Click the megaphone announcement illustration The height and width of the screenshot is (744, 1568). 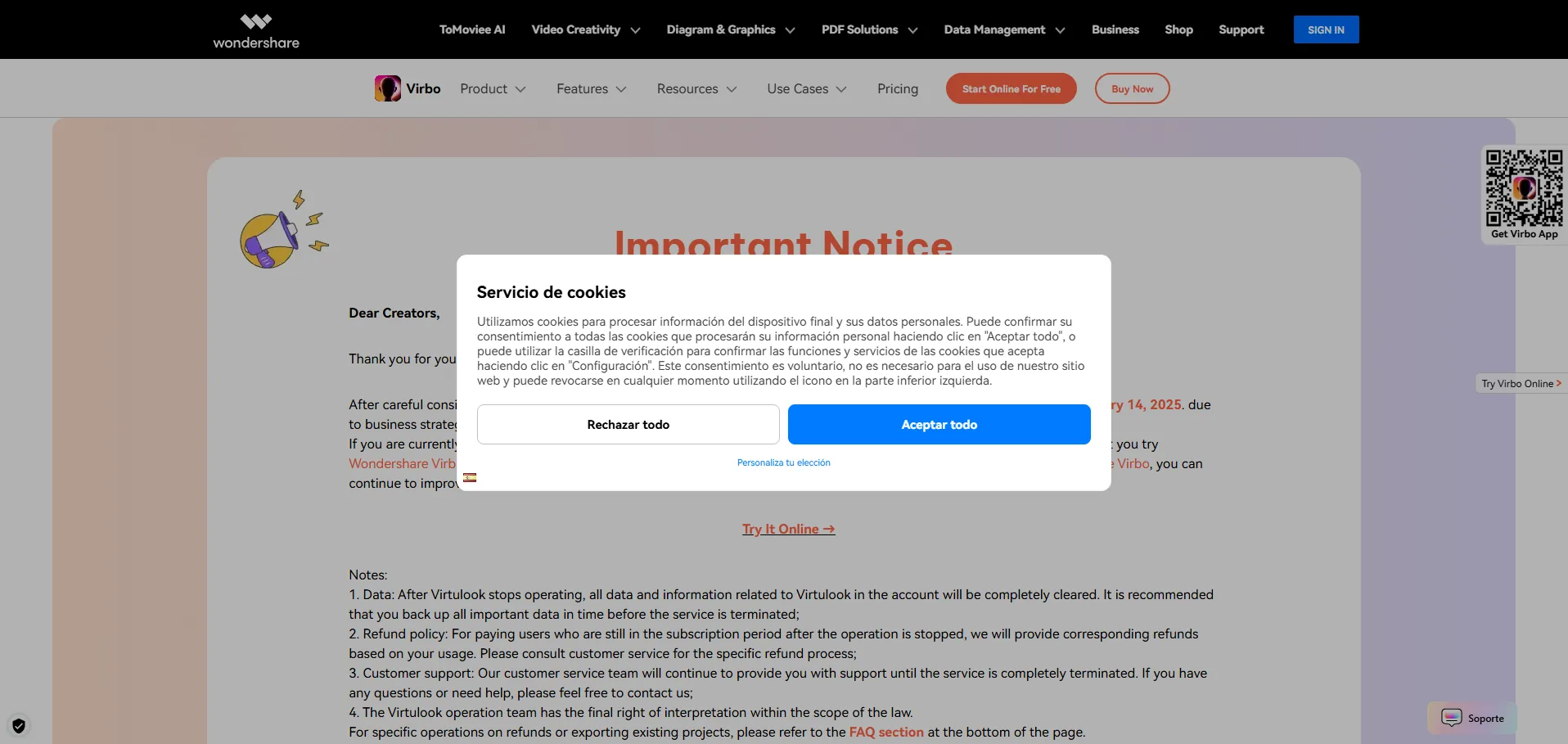click(282, 231)
